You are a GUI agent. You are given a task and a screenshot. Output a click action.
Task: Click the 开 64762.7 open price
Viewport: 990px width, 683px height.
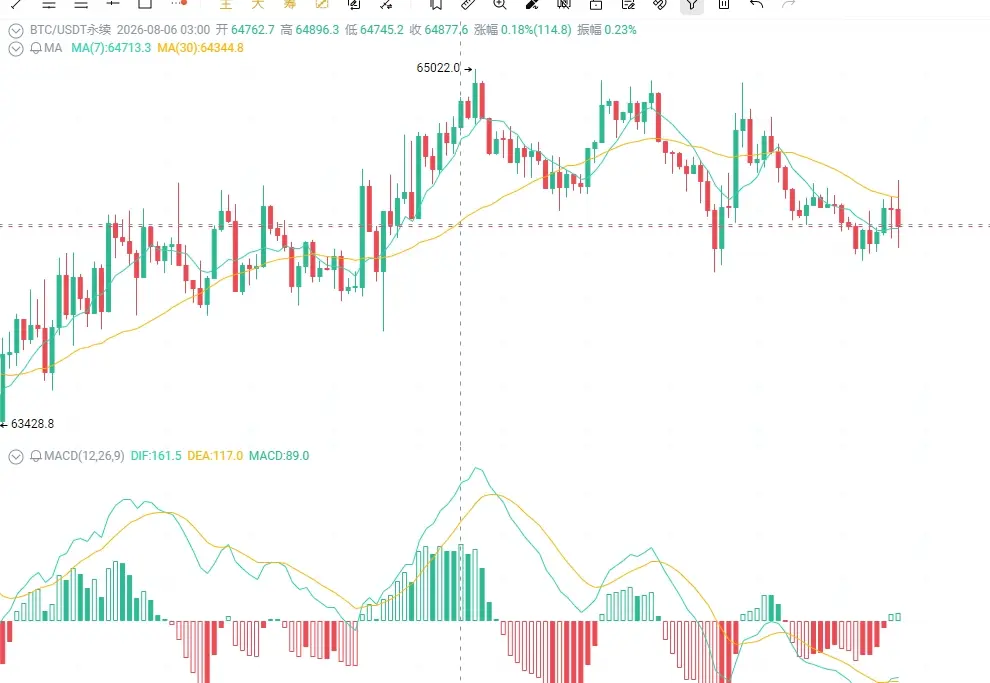pos(246,30)
